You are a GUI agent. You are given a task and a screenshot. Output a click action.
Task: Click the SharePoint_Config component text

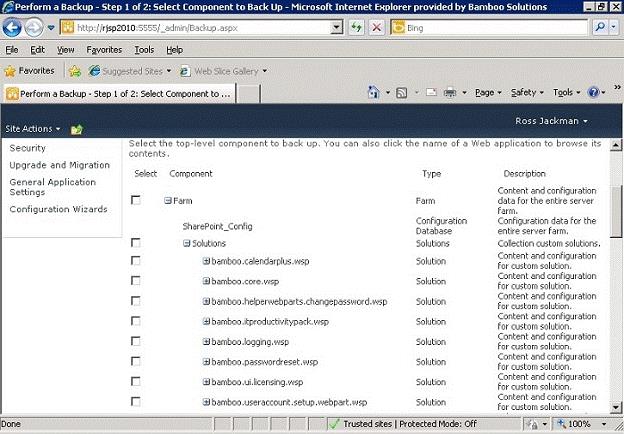tap(217, 226)
